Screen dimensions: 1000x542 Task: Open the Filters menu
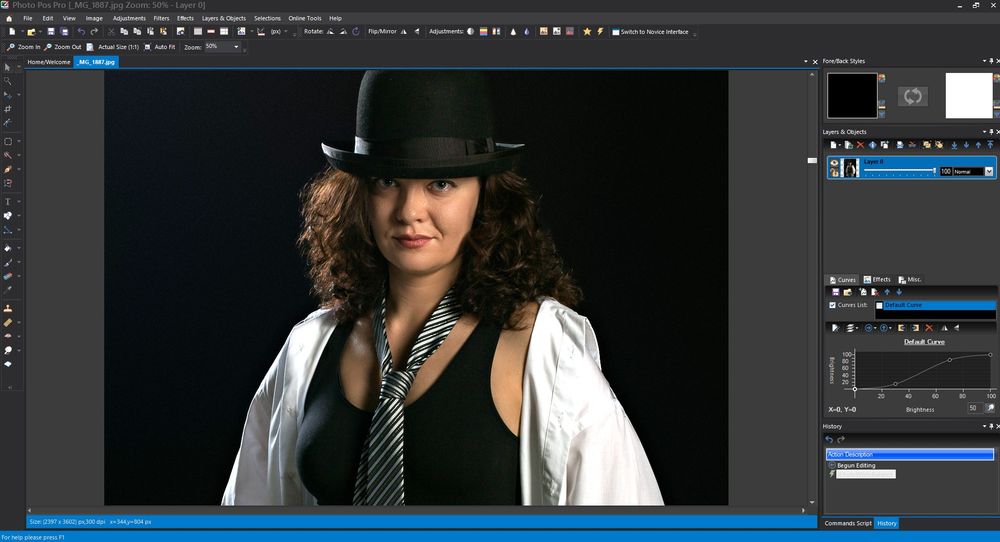161,18
